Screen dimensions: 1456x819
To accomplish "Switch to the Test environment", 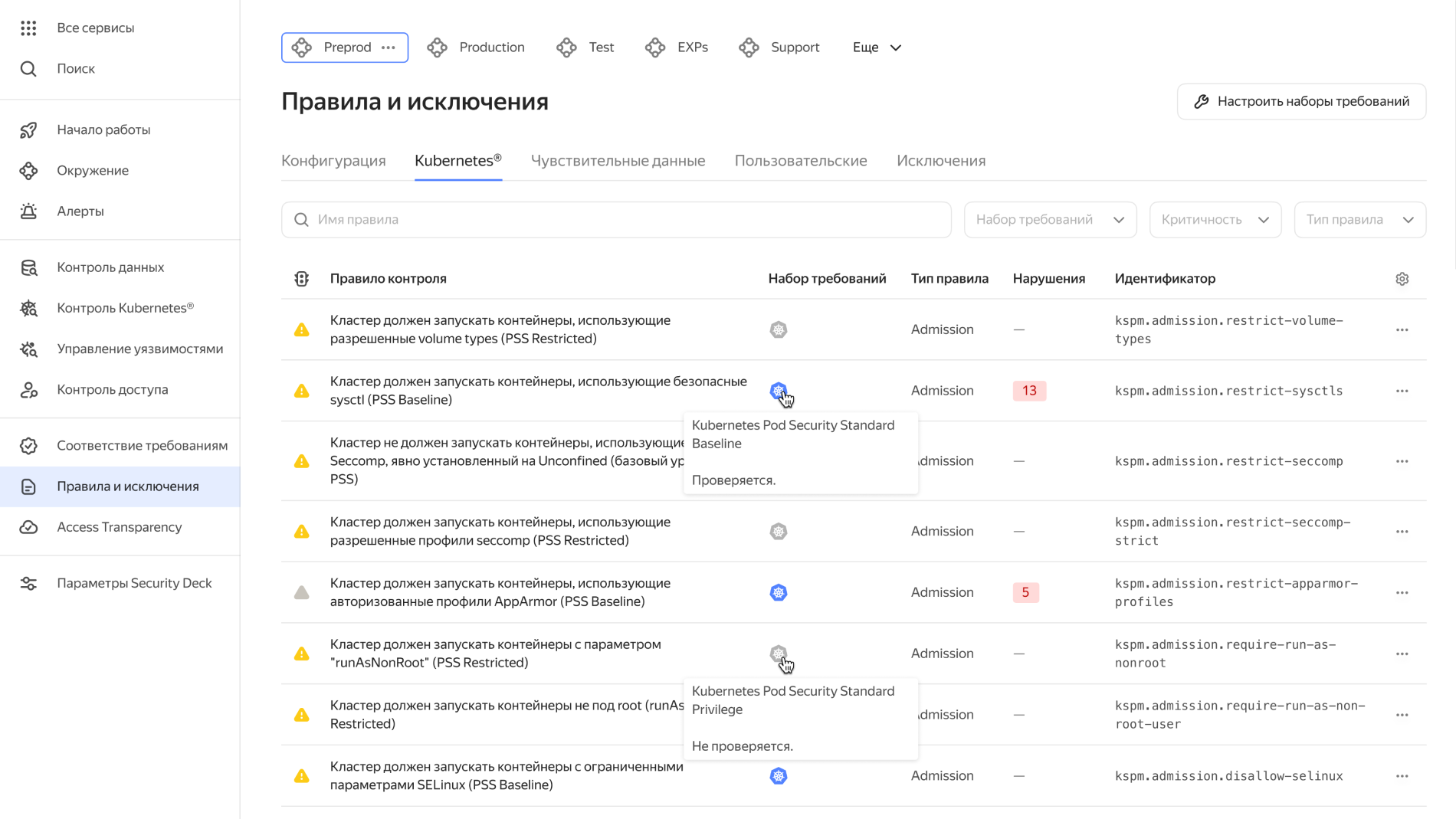I will click(x=585, y=47).
